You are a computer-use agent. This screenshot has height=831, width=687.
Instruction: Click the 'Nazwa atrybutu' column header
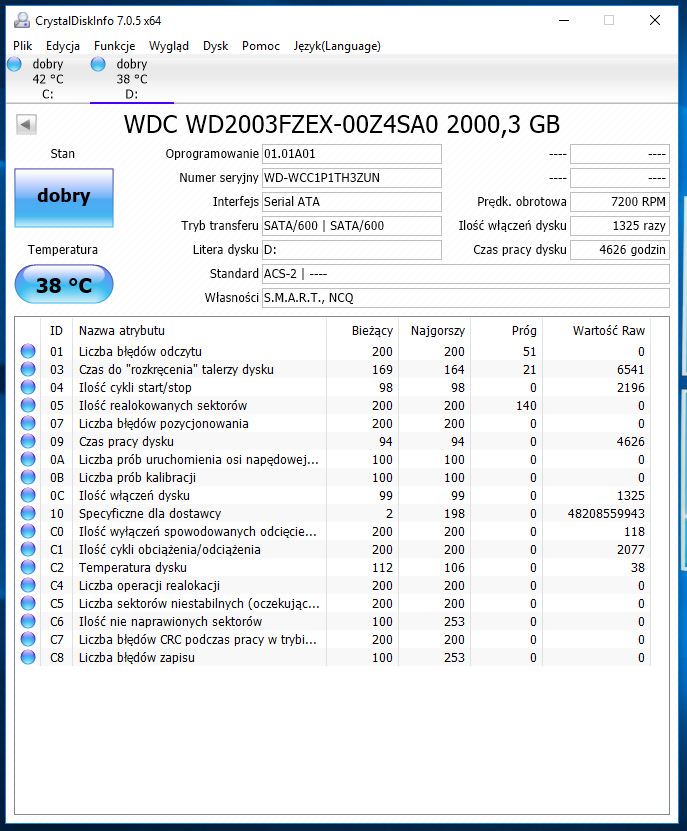tap(199, 331)
